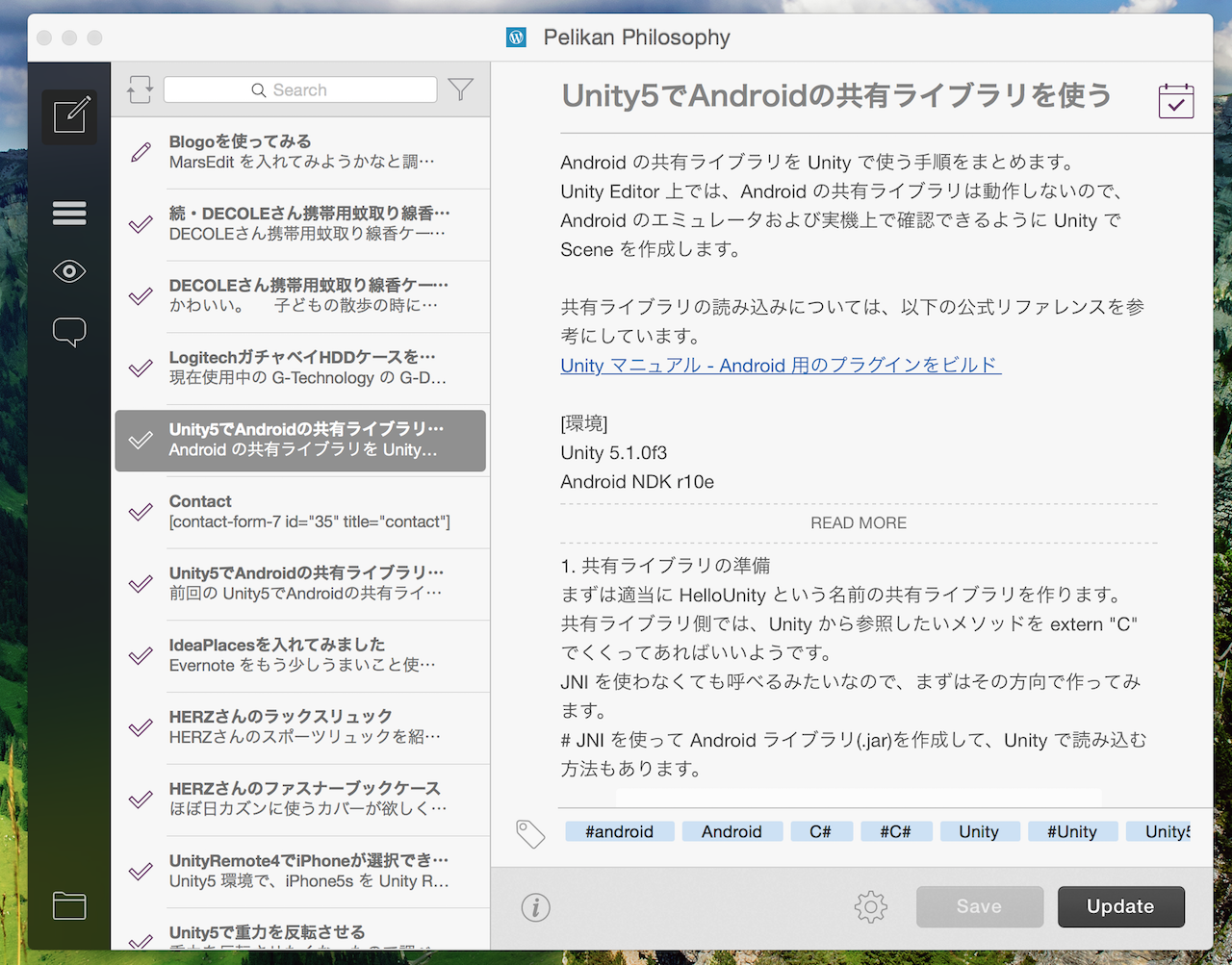
Task: Show the posts list via the three-bar sidebar icon
Action: (x=69, y=213)
